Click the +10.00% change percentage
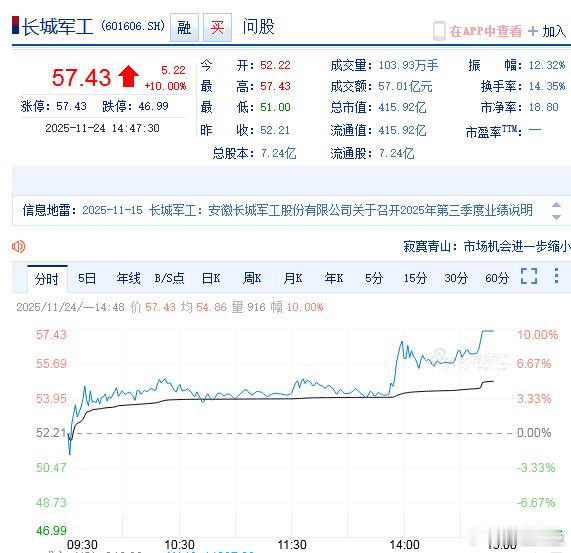The image size is (571, 553). coord(165,86)
